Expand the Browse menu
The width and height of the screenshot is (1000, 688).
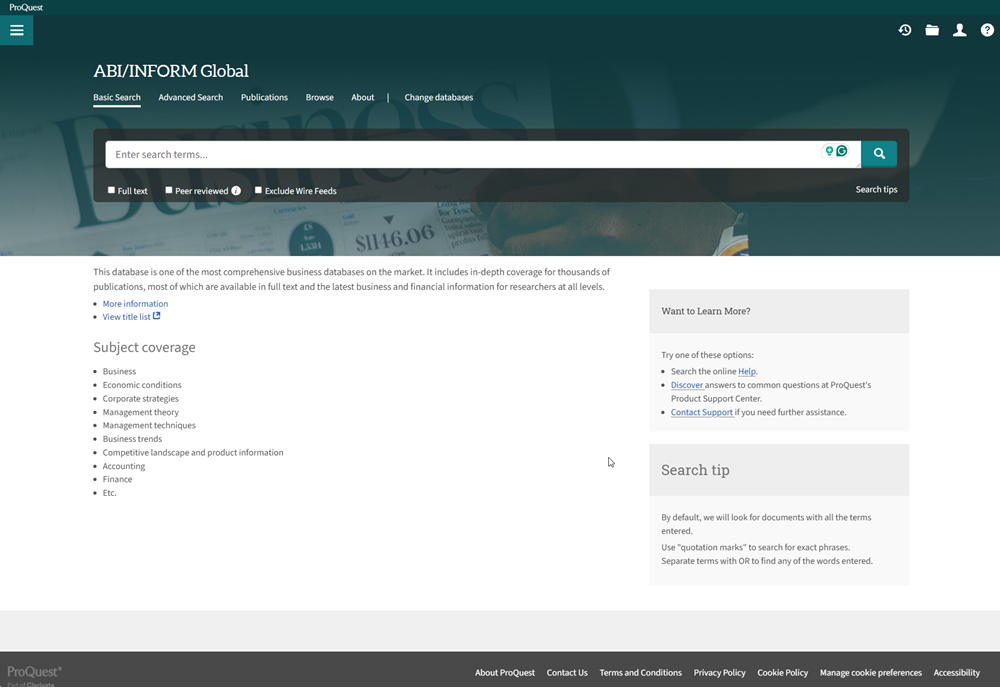pos(319,97)
